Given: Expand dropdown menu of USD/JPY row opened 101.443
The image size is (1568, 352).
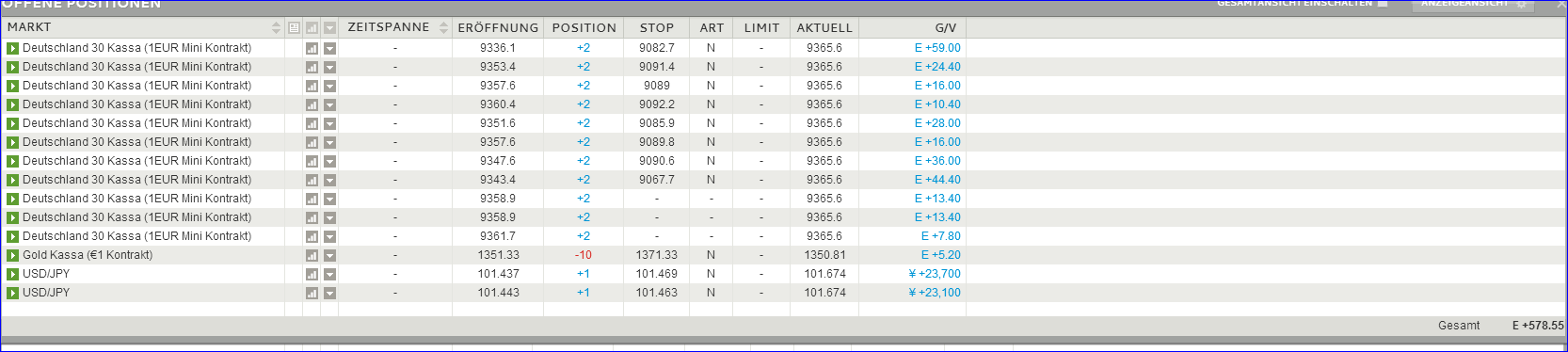Looking at the screenshot, I should [x=329, y=293].
